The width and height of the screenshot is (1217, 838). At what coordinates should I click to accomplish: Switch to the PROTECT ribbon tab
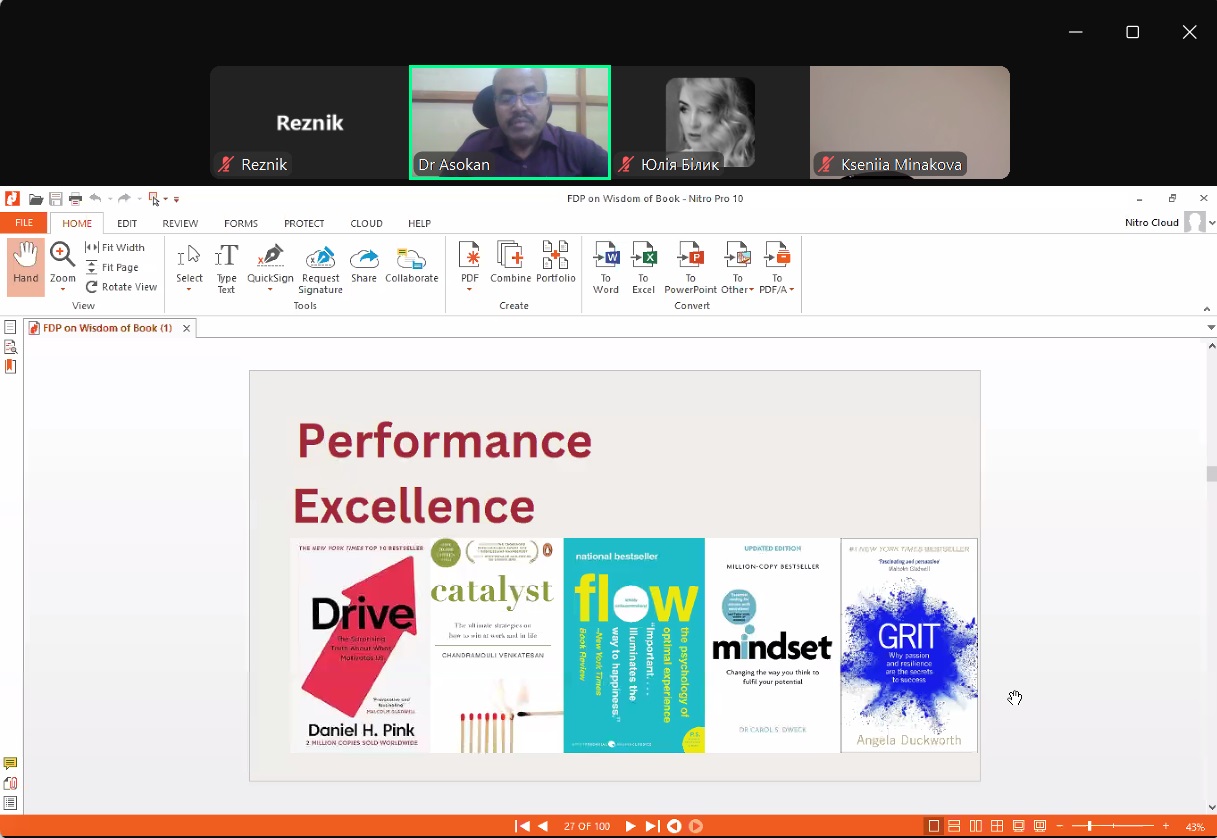[x=304, y=224]
